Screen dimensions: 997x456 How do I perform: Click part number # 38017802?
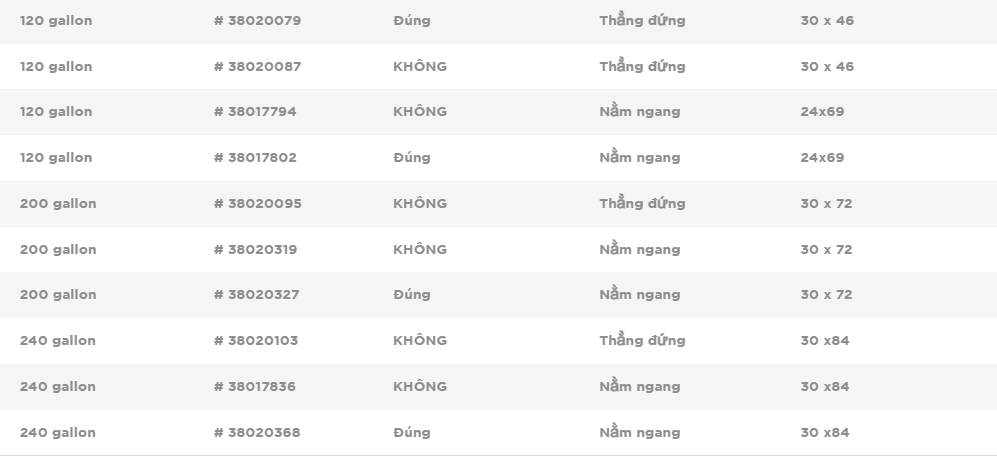255,157
